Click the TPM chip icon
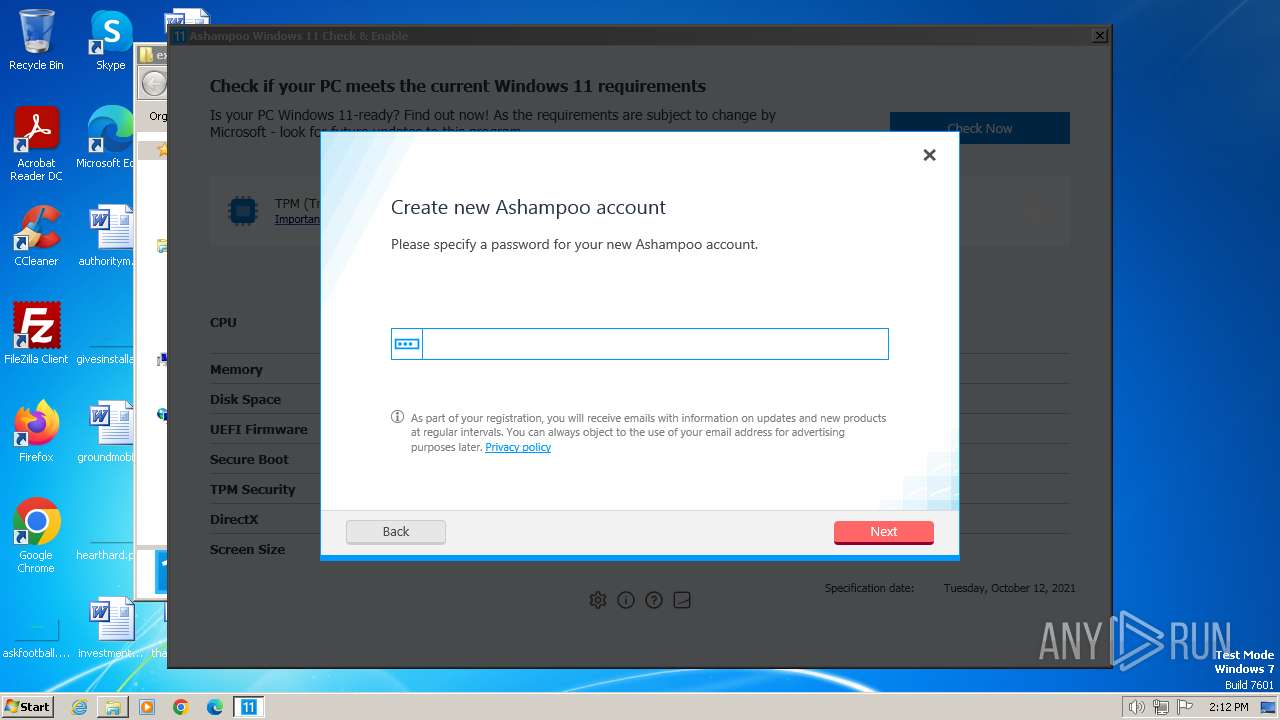1280x720 pixels. [243, 210]
